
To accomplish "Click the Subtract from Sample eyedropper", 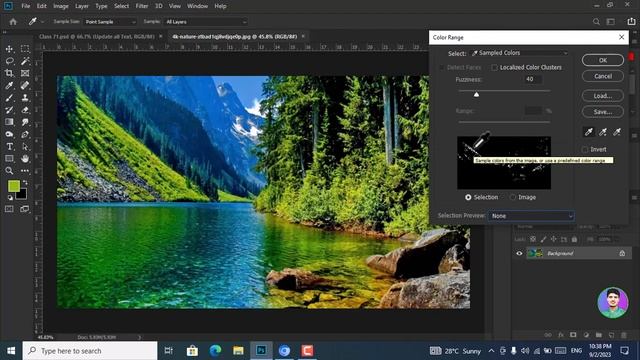I will 617,132.
